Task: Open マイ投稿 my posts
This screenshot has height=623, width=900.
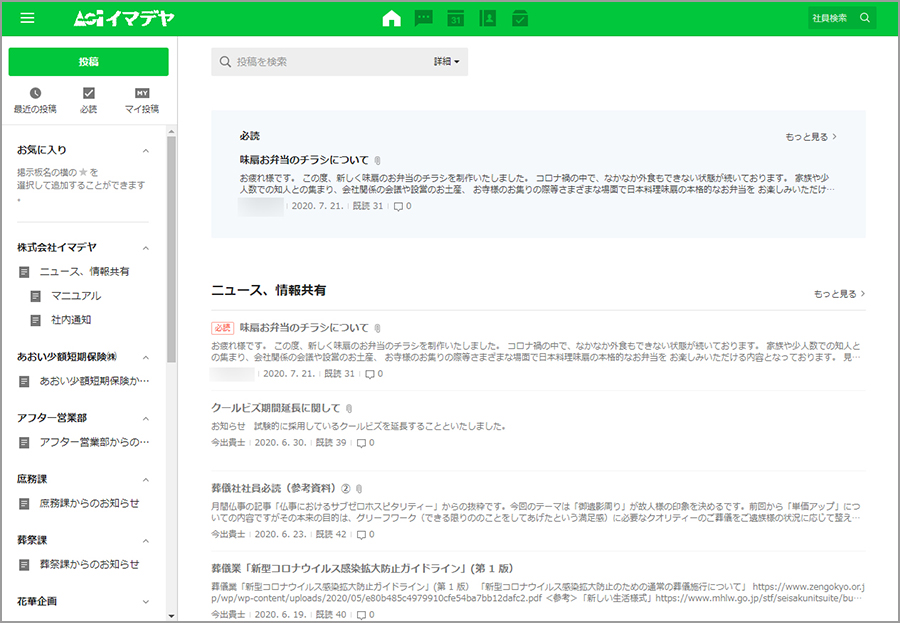Action: point(141,100)
